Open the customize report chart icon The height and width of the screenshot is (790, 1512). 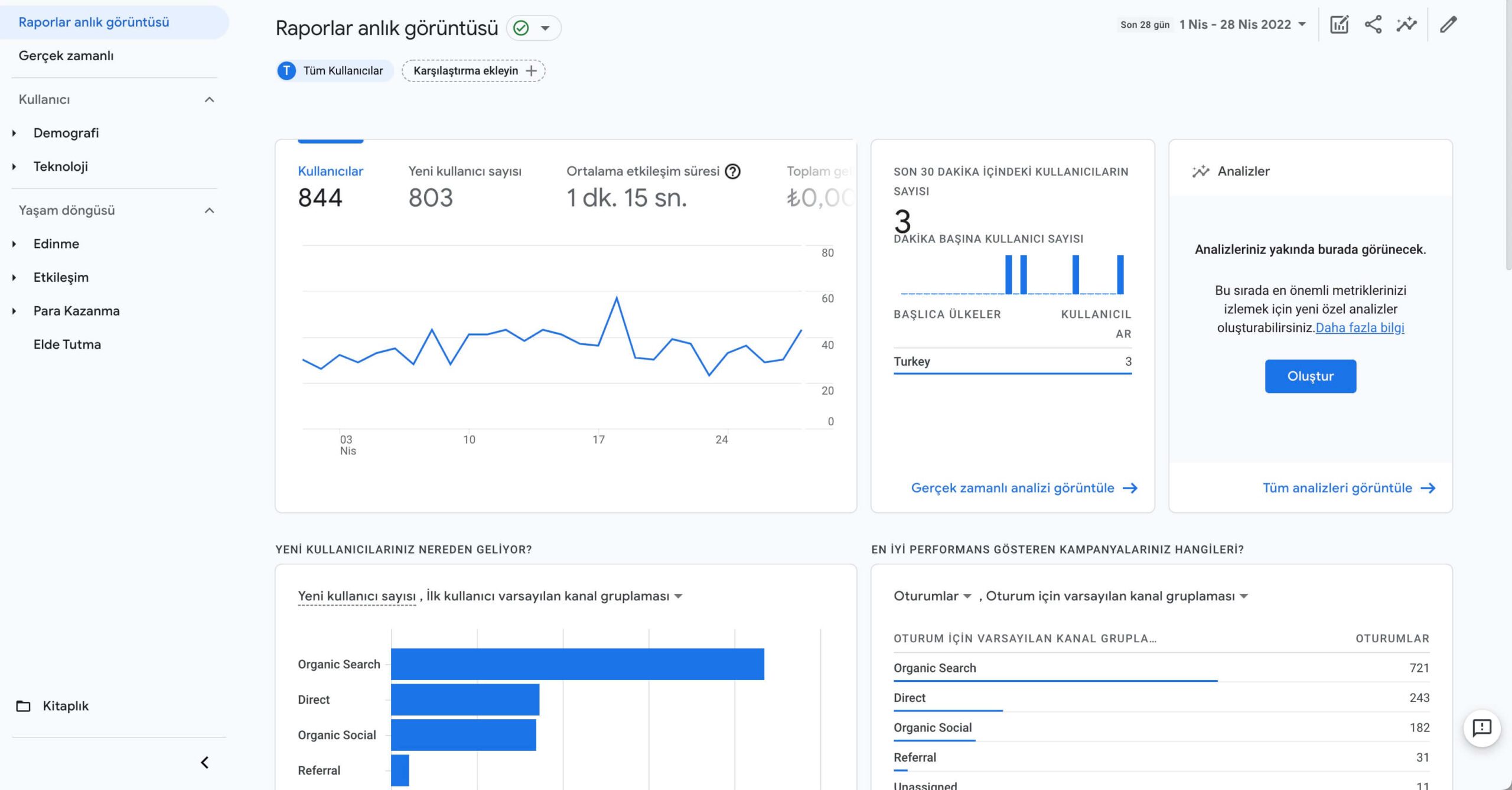tap(1339, 25)
